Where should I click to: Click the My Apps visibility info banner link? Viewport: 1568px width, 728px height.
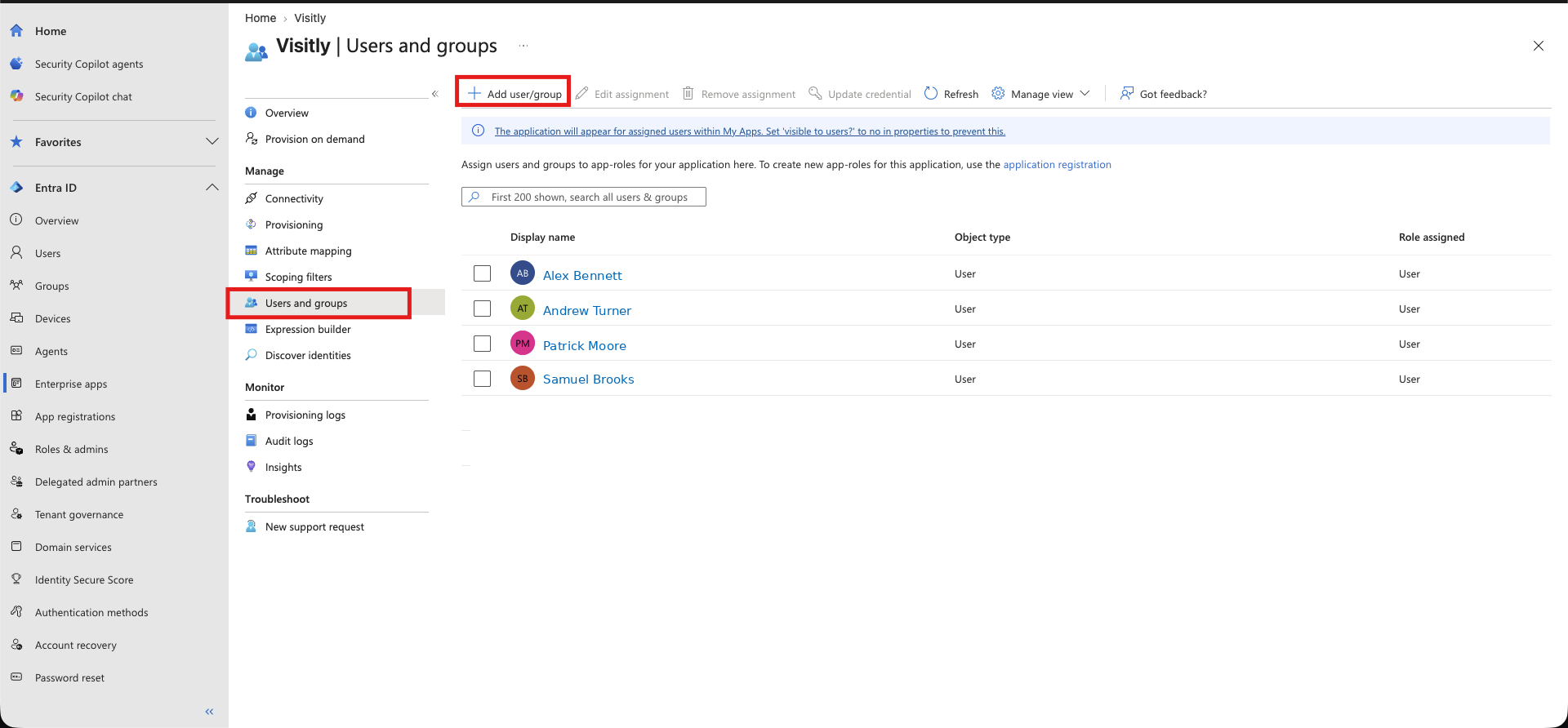point(750,131)
